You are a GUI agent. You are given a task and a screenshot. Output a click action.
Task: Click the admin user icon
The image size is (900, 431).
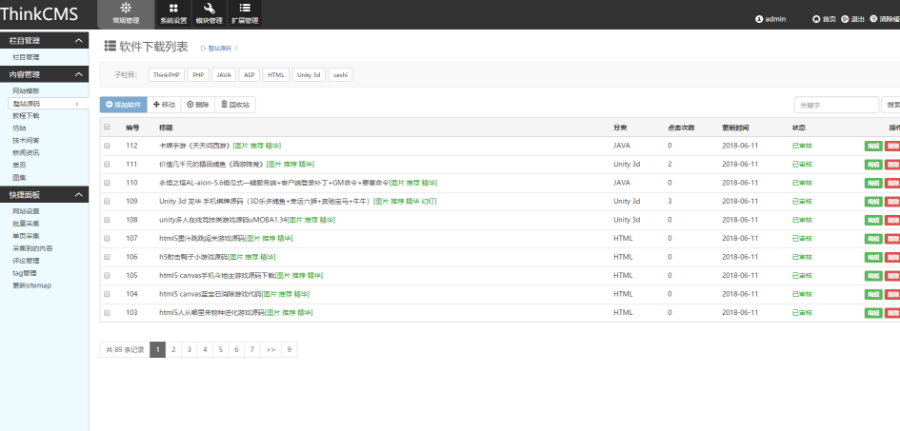tap(759, 19)
